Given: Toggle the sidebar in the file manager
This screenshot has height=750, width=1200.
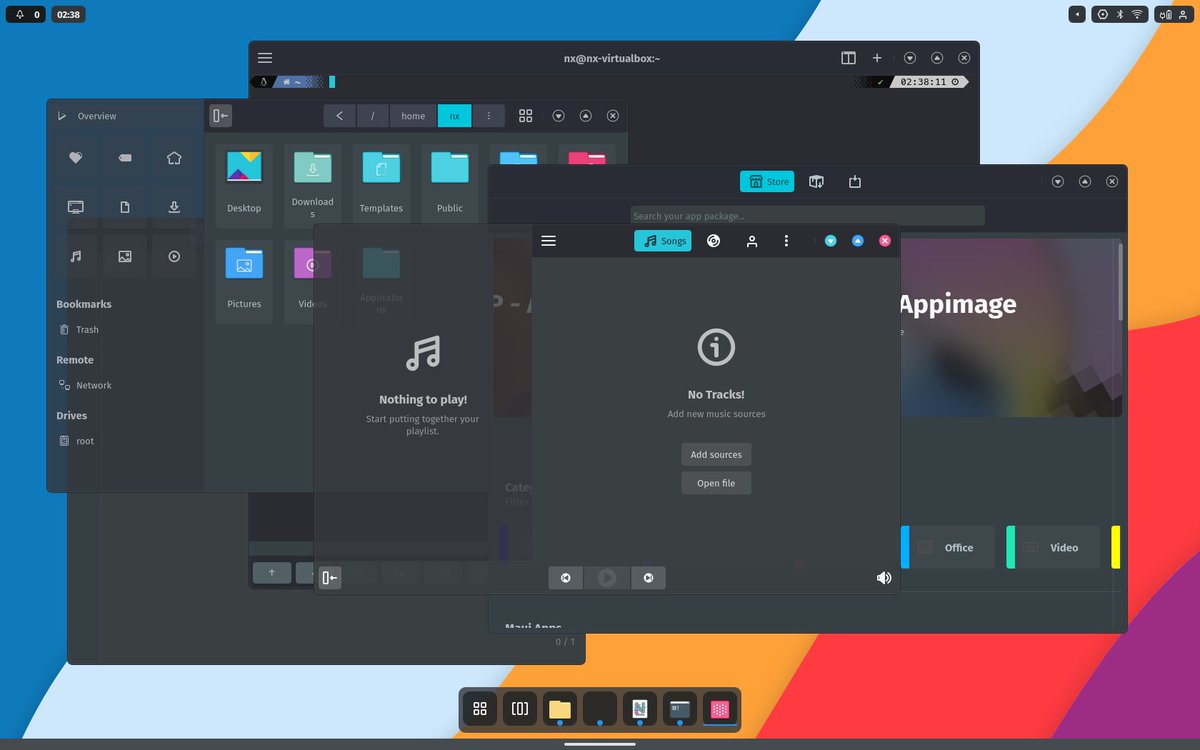Looking at the screenshot, I should (221, 116).
